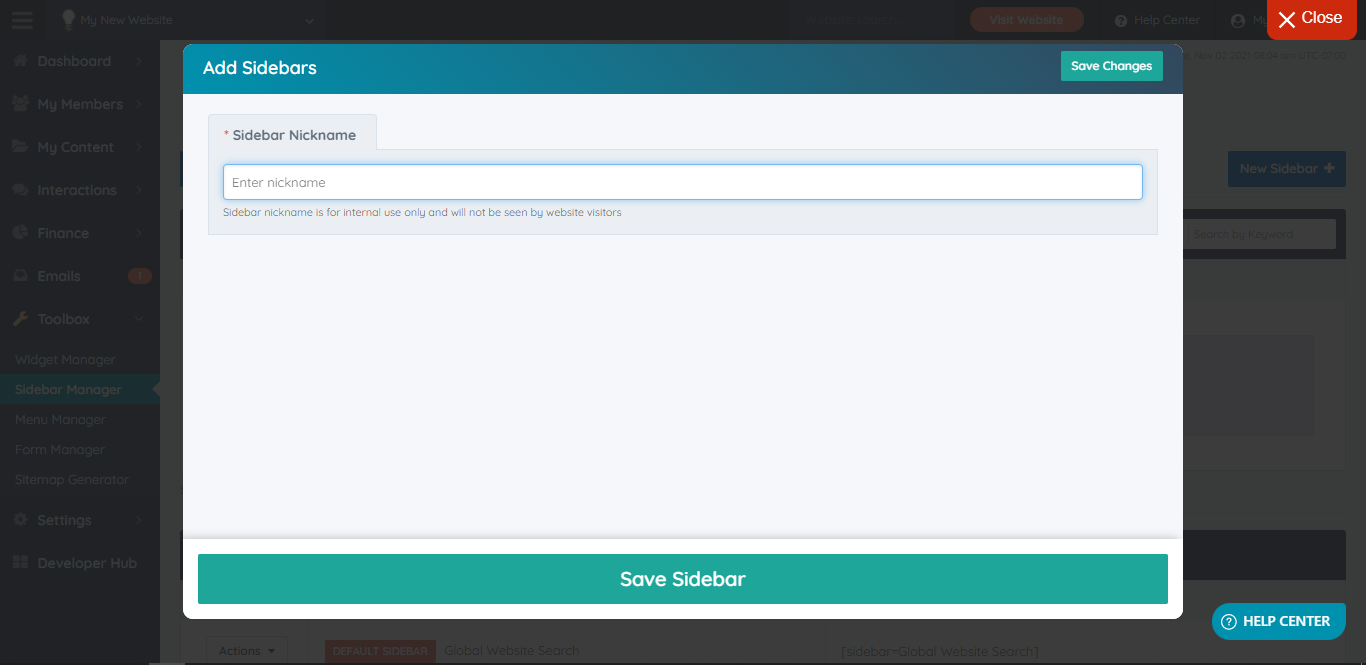Open the My Content menu item
The height and width of the screenshot is (665, 1366).
80,147
